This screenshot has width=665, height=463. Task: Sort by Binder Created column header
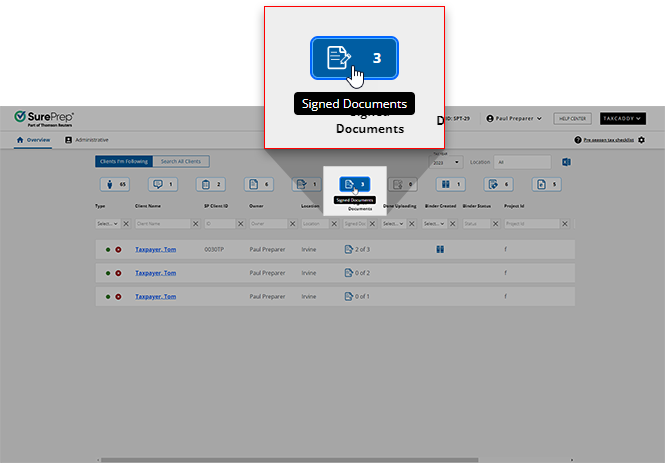pos(440,206)
